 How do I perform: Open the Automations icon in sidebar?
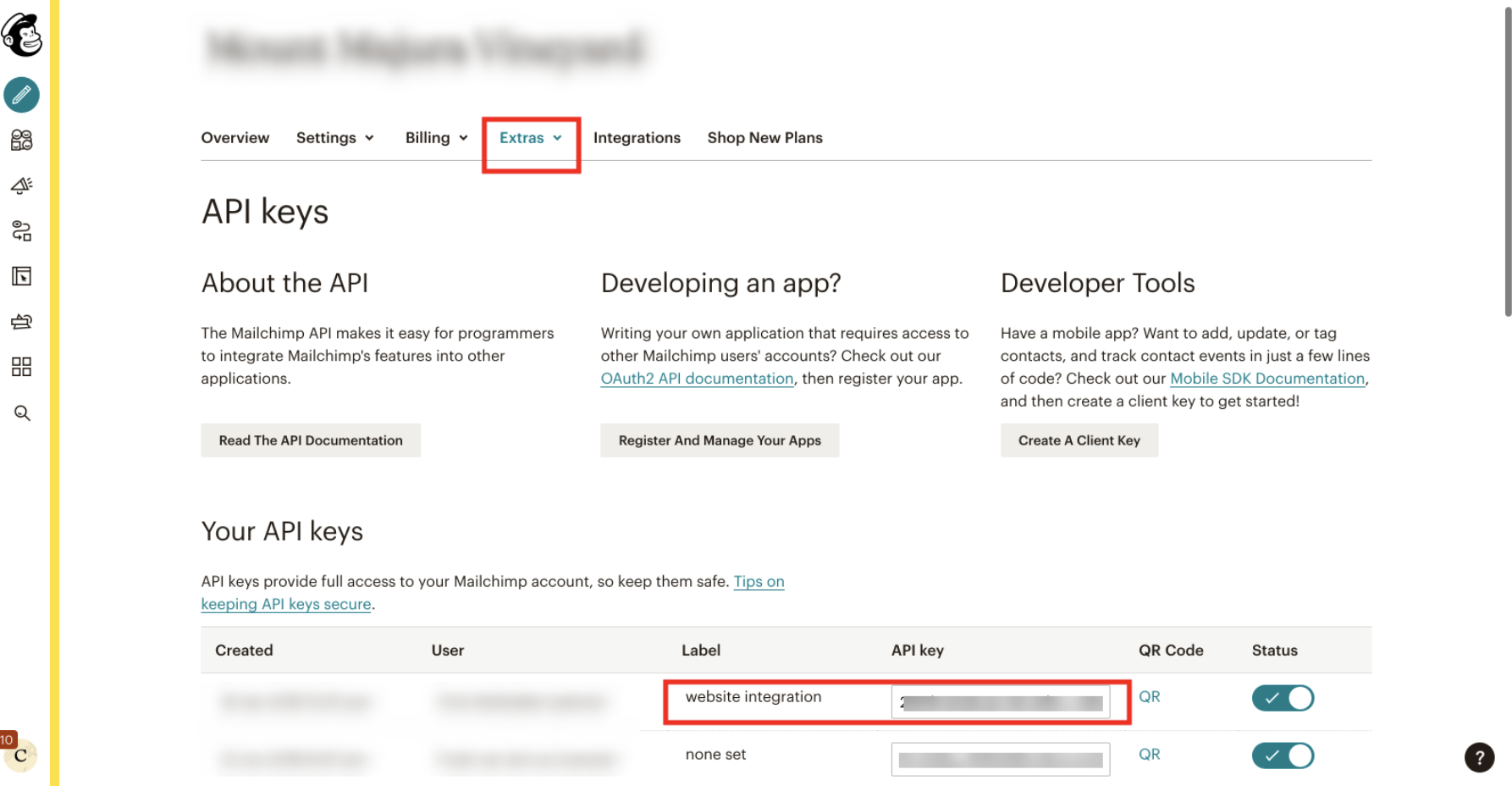(21, 230)
